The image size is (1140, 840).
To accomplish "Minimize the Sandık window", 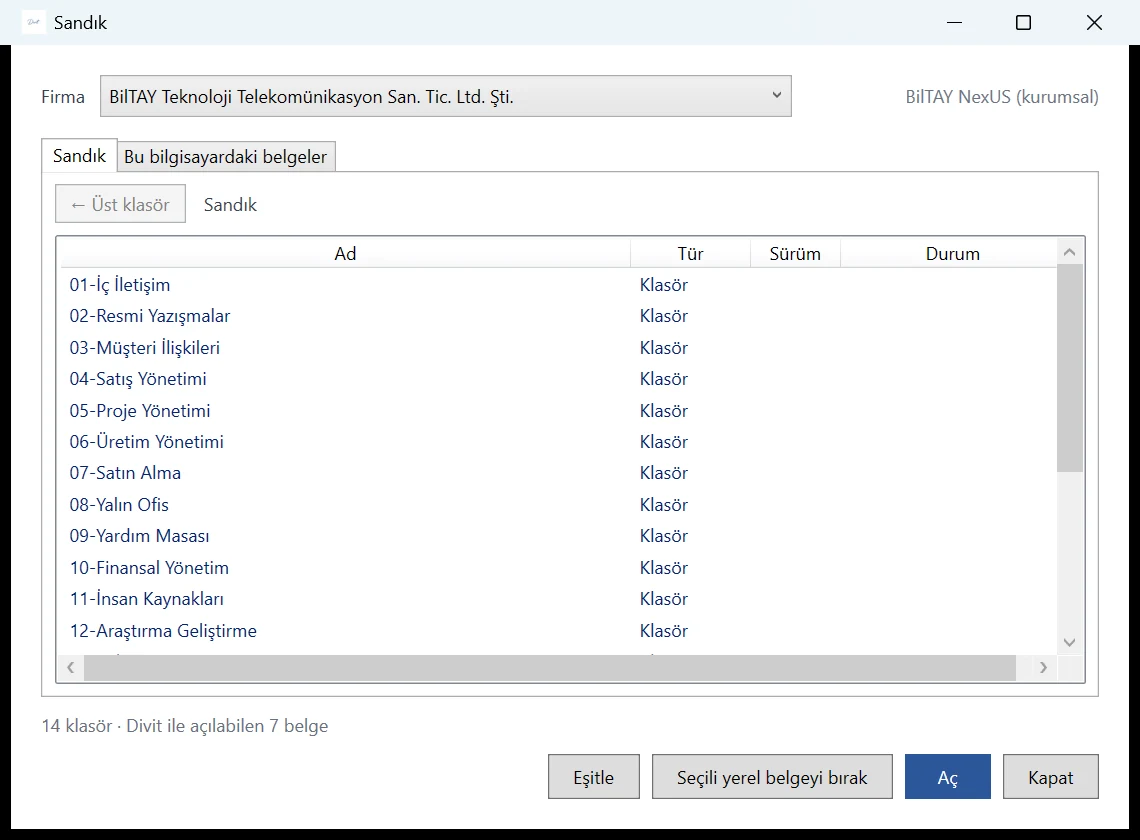I will 955,23.
